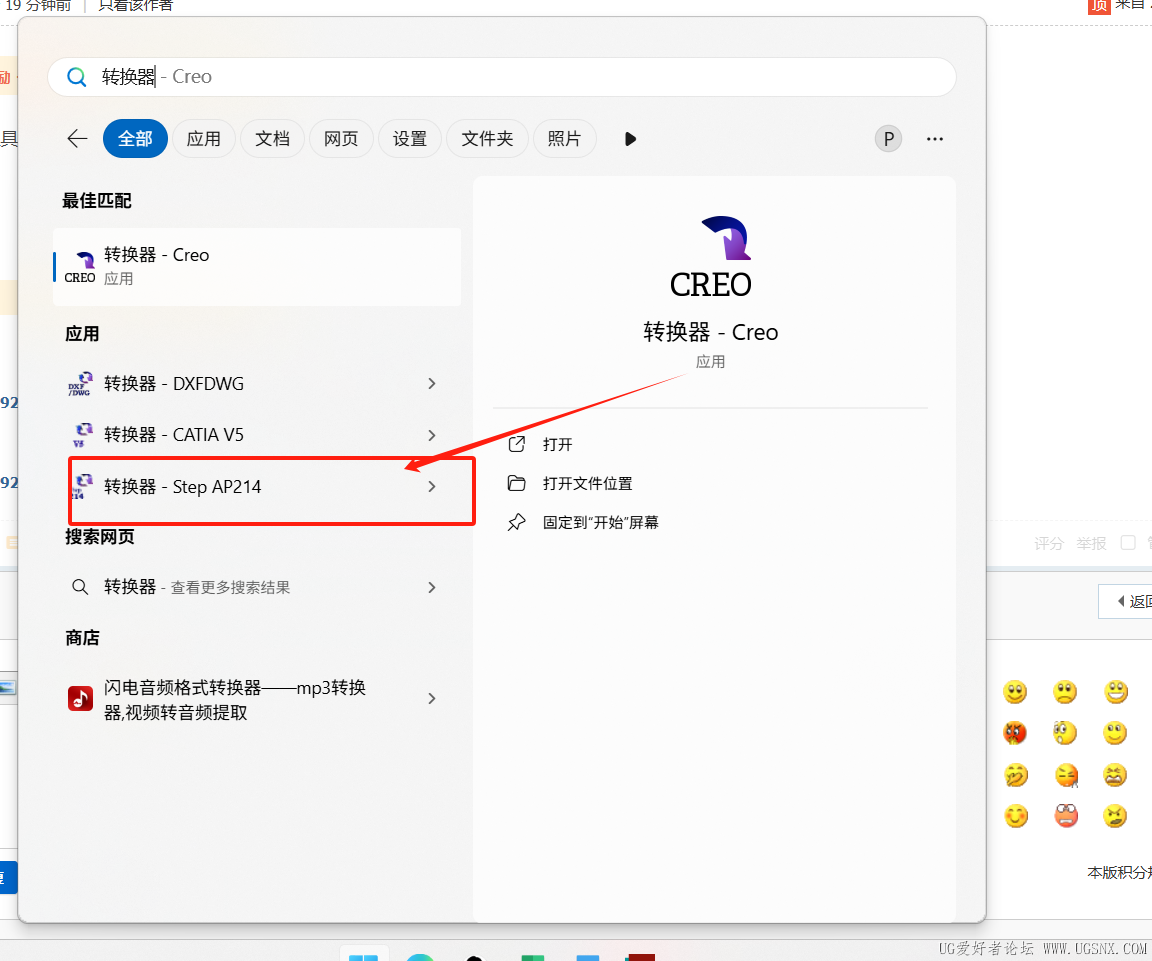Switch to the 应用 filter tab
1152x961 pixels.
pyautogui.click(x=204, y=138)
